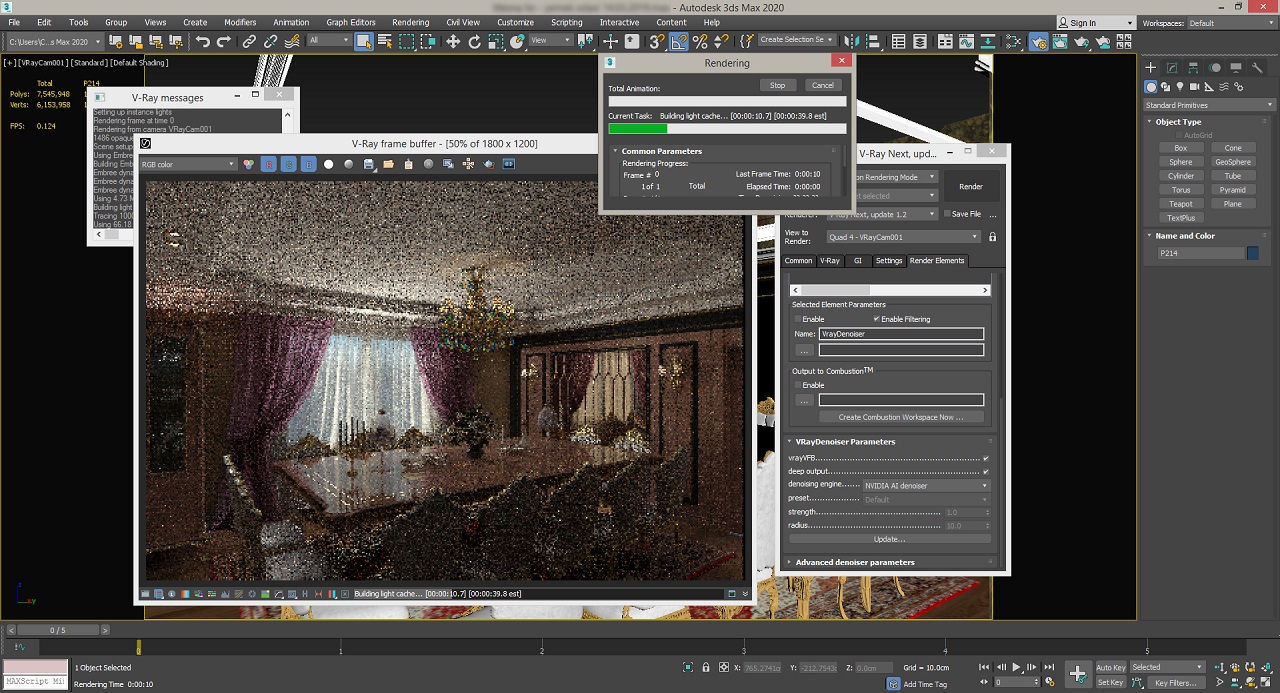Click the Undo arrow in main toolbar
The width and height of the screenshot is (1280, 693).
coord(203,41)
